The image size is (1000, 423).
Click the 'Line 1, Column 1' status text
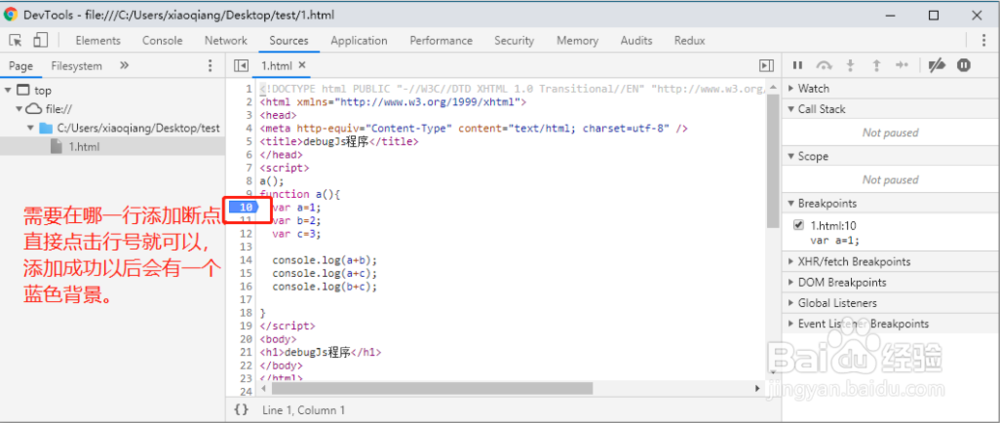point(304,410)
